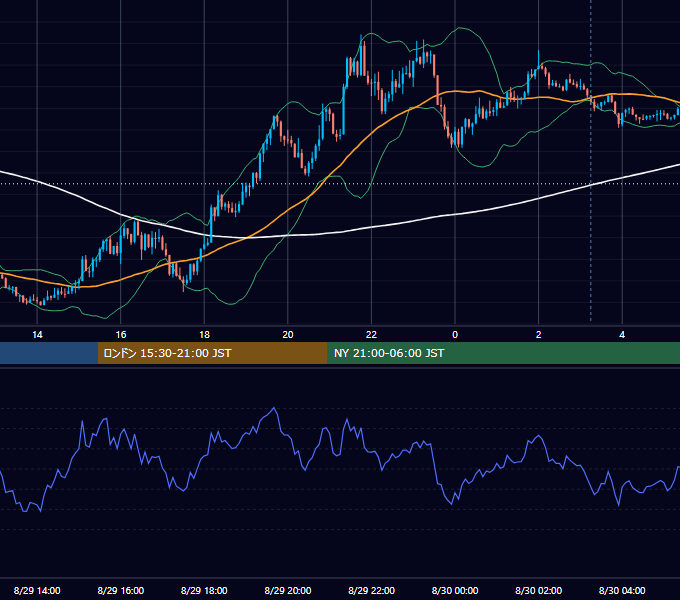Click the 8/29 20:00 label on the lower axis
Screen dimensions: 680x600
coord(288,590)
